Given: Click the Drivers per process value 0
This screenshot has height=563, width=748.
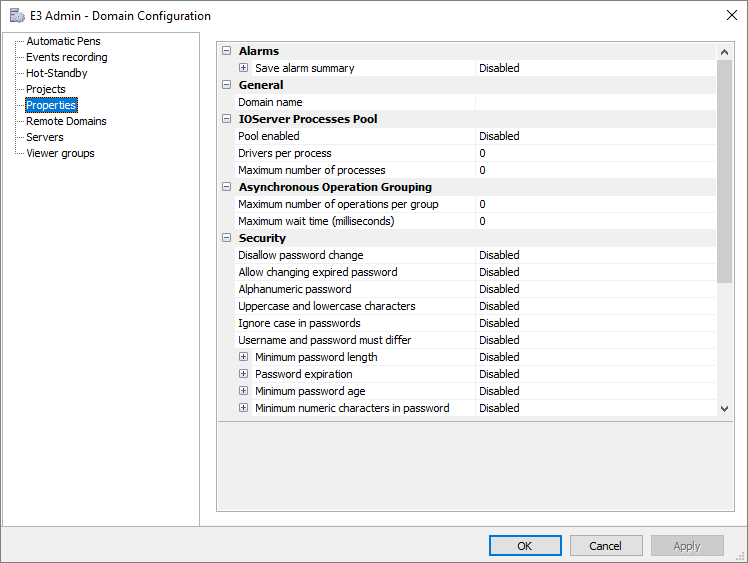Looking at the screenshot, I should (596, 153).
